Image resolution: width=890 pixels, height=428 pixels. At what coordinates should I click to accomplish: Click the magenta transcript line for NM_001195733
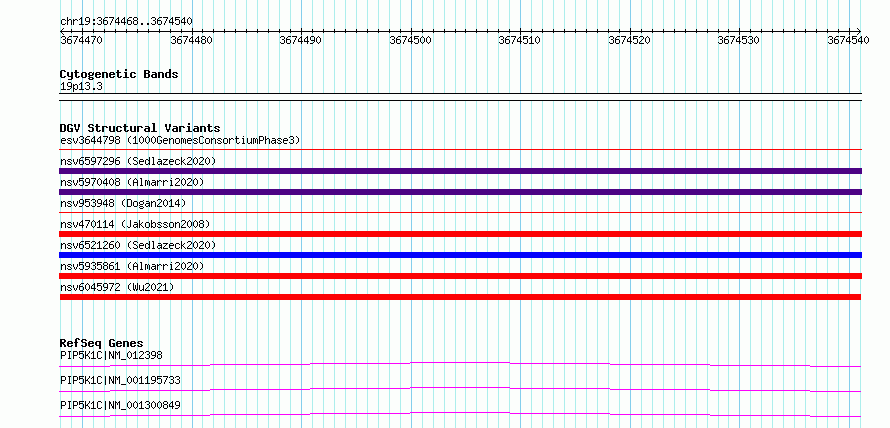click(460, 389)
